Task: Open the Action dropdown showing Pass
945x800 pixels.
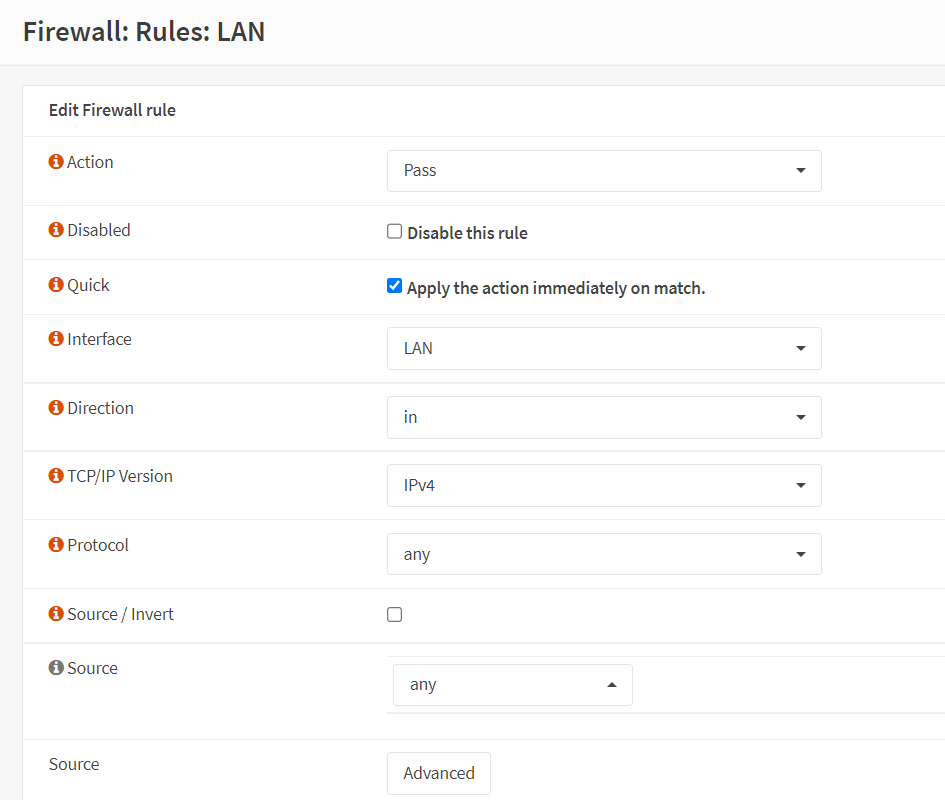Action: [x=604, y=171]
